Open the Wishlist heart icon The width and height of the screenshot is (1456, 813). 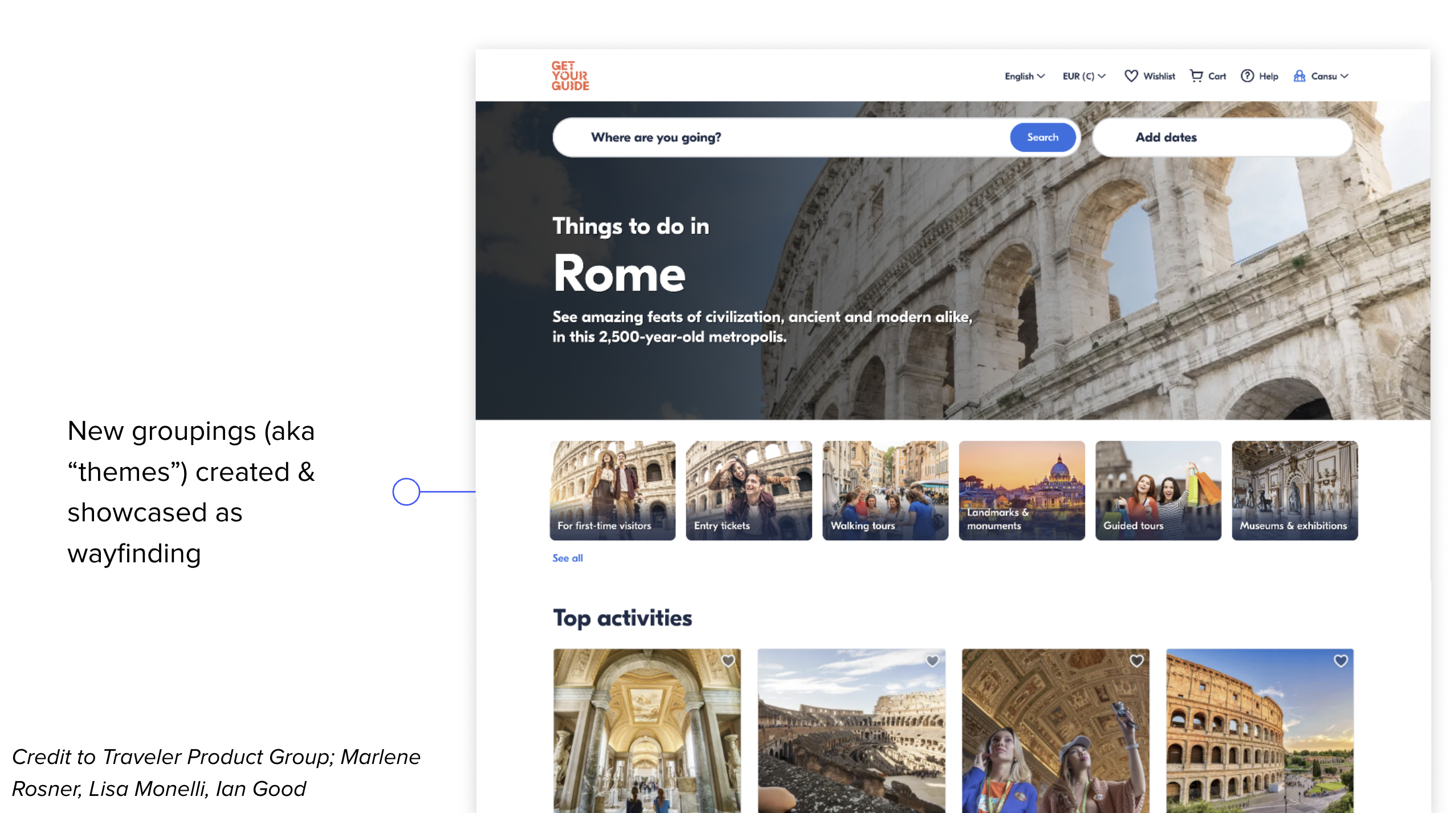coord(1131,76)
